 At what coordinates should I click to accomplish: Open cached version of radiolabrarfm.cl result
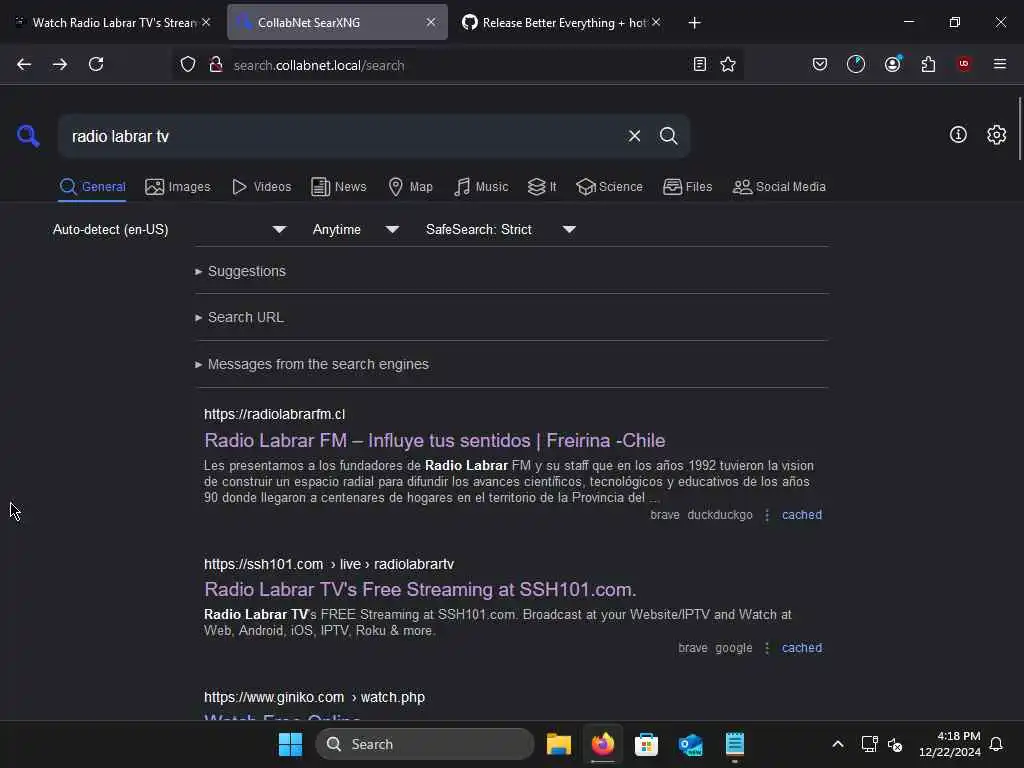[801, 515]
